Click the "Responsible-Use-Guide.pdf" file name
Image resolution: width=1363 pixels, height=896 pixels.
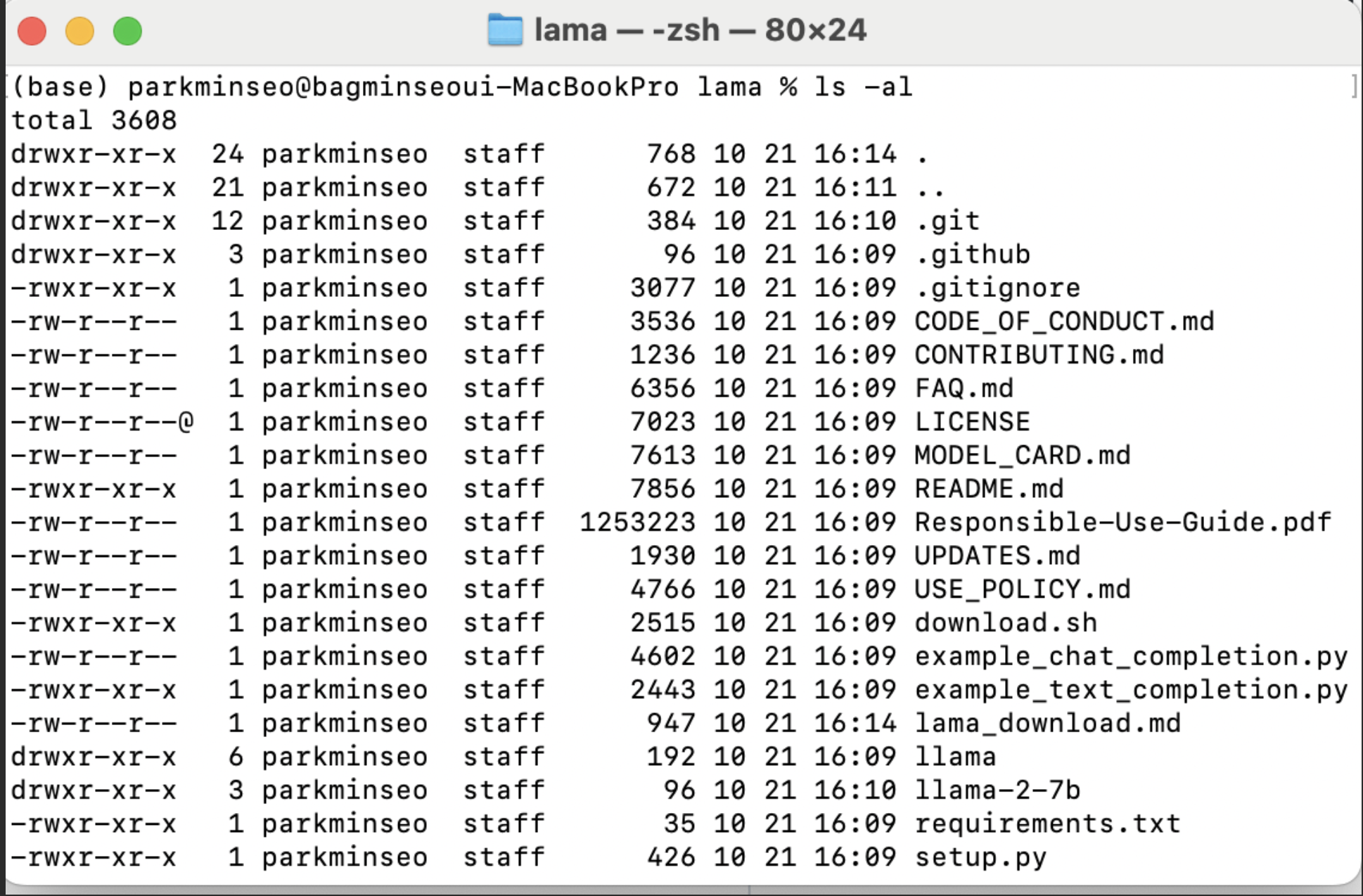1123,523
